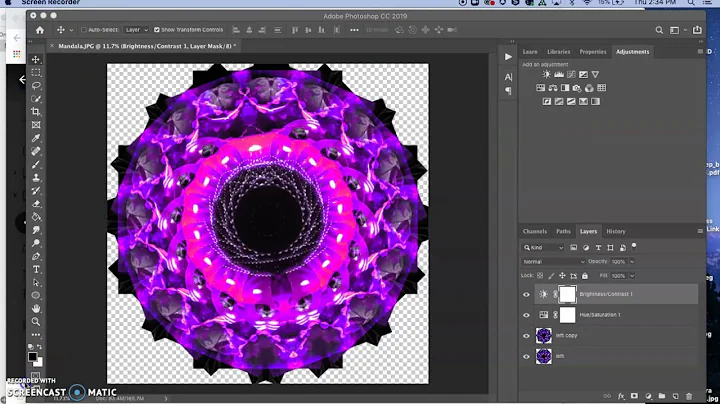This screenshot has height=404, width=720.
Task: Click the Share document icon
Action: click(697, 30)
